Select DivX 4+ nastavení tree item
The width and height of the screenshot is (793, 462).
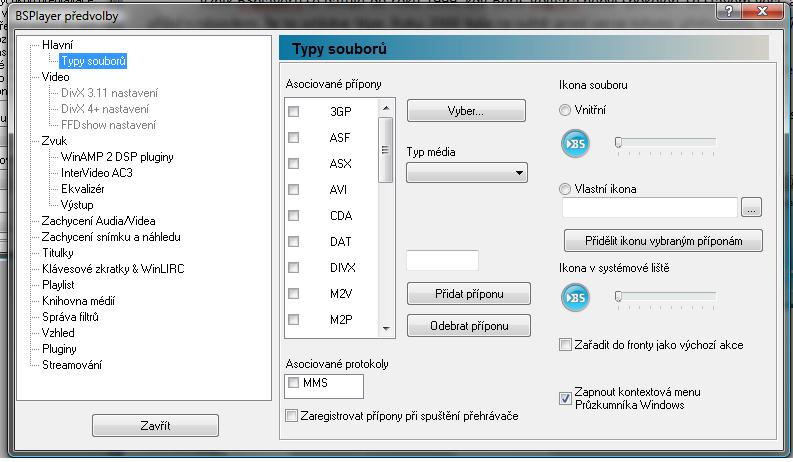[x=105, y=109]
